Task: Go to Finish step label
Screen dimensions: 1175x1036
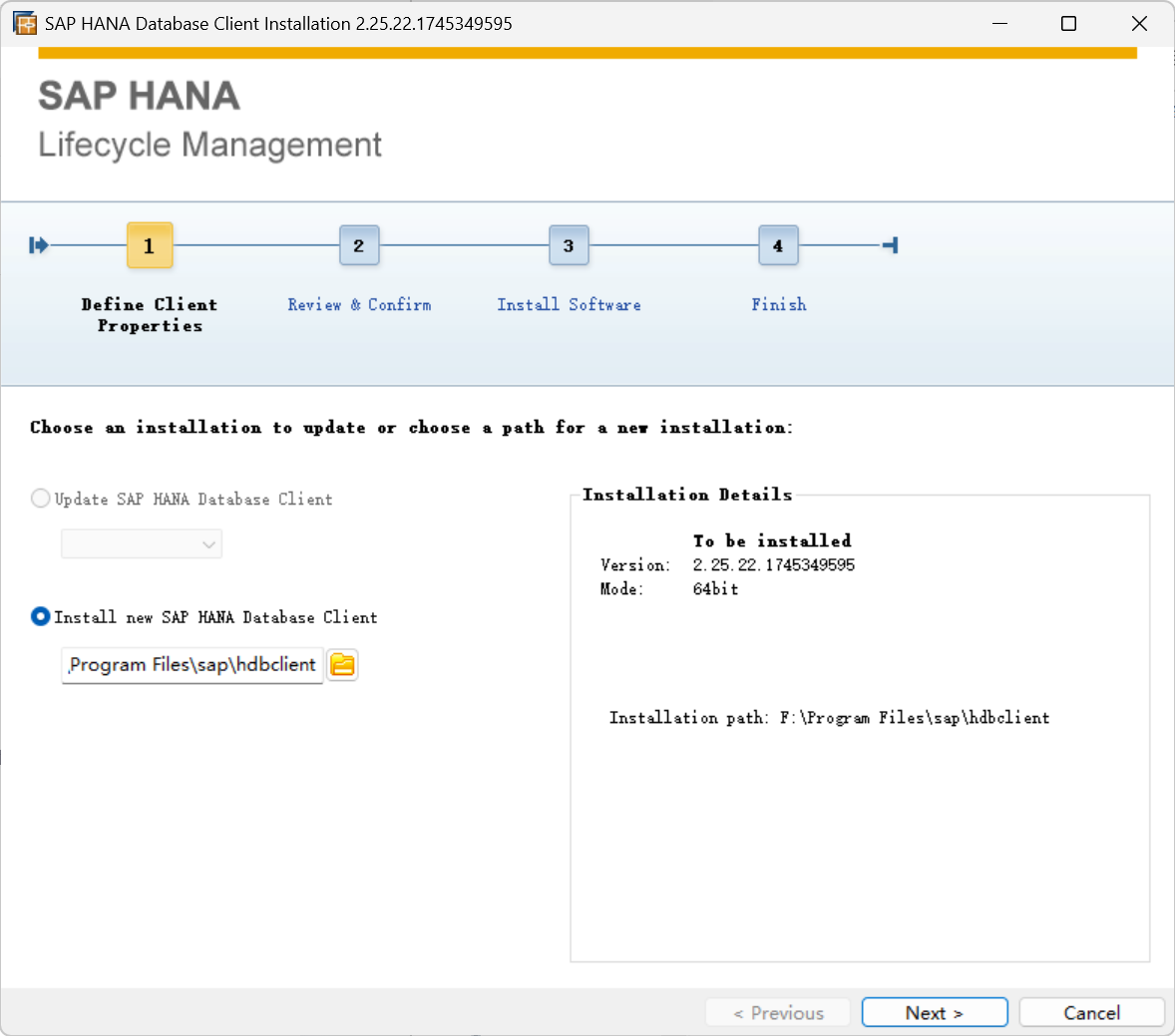Action: coord(779,305)
